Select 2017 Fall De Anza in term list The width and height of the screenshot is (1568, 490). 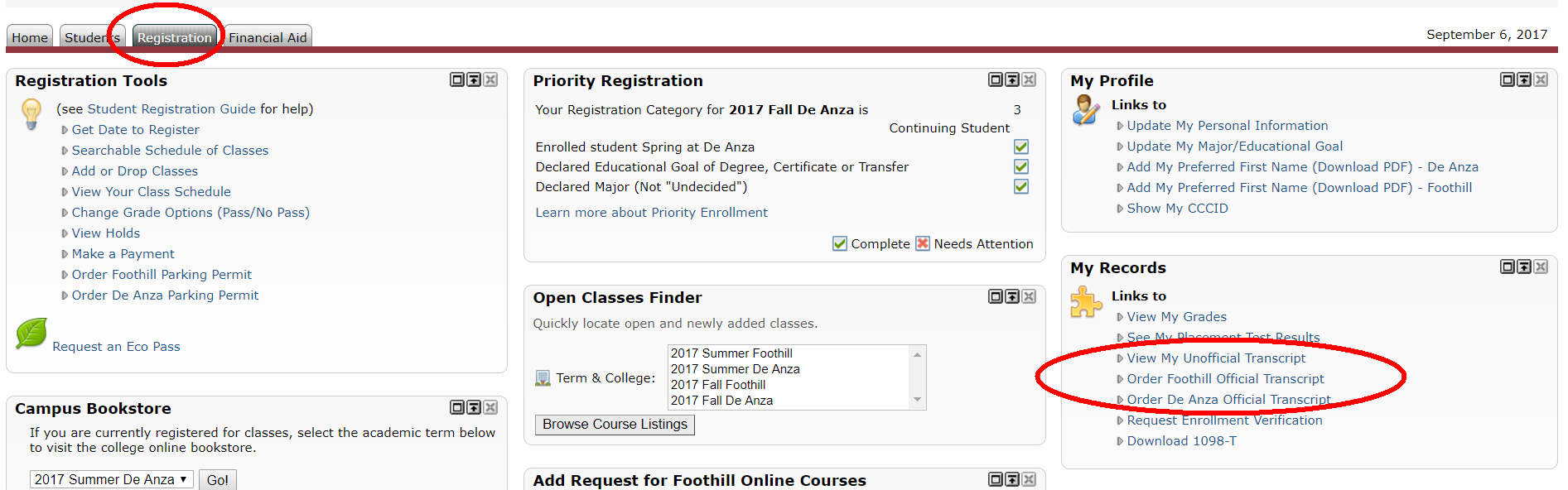721,401
